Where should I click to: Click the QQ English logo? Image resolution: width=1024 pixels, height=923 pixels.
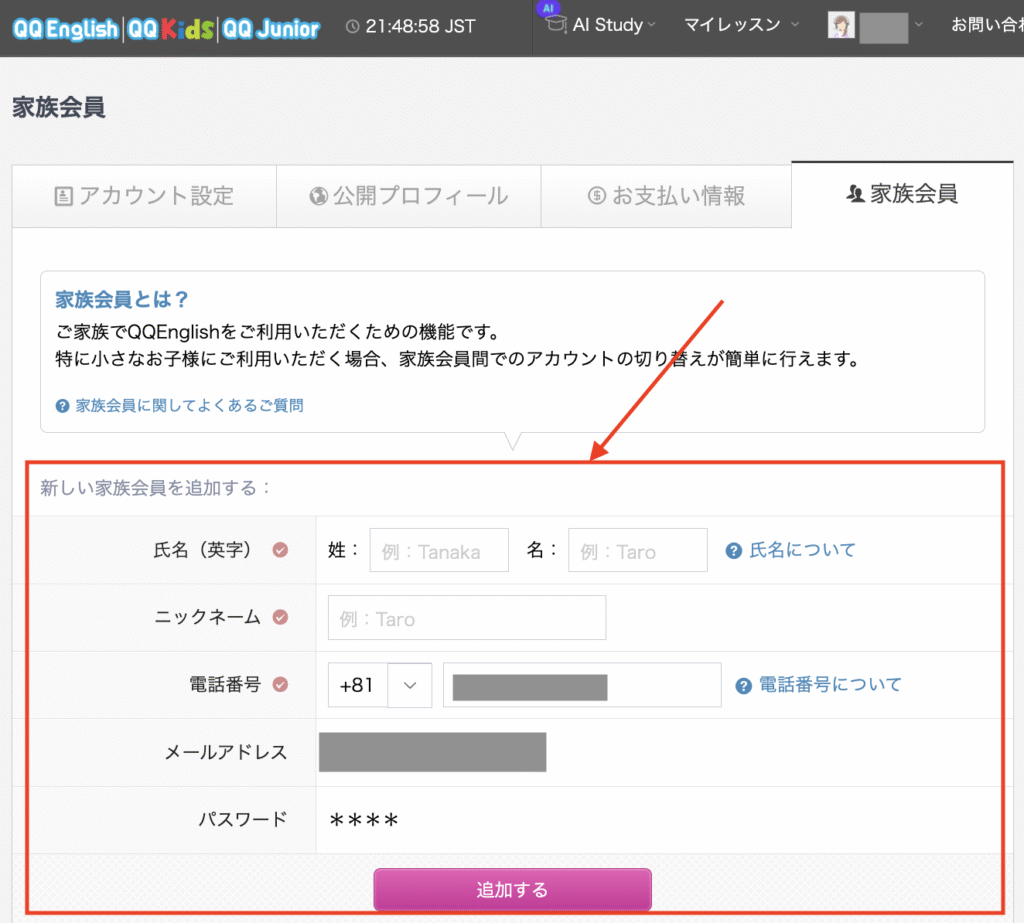pyautogui.click(x=65, y=28)
